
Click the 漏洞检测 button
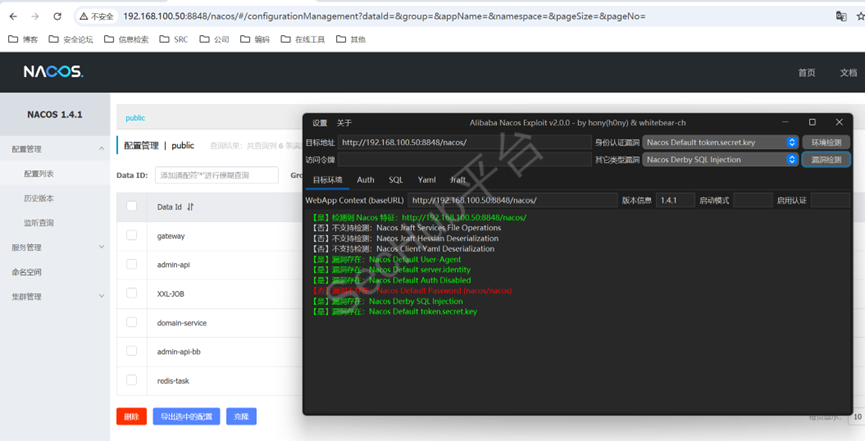click(826, 160)
